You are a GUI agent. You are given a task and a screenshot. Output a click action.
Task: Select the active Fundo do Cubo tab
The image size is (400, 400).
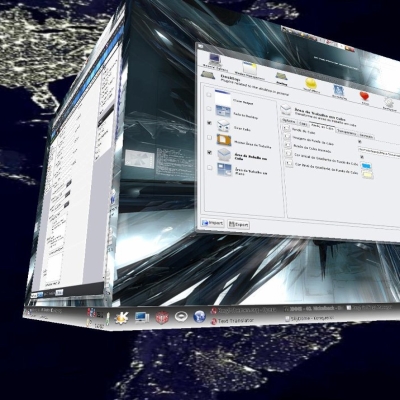tap(322, 127)
